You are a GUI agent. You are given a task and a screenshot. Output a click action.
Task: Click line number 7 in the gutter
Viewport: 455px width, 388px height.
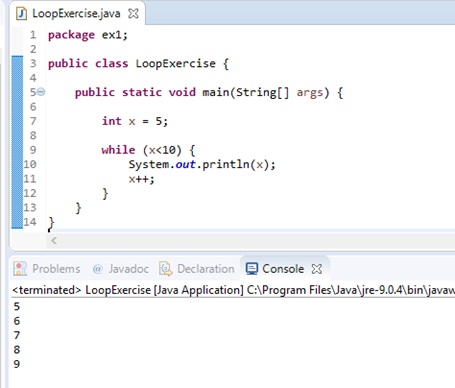(33, 121)
